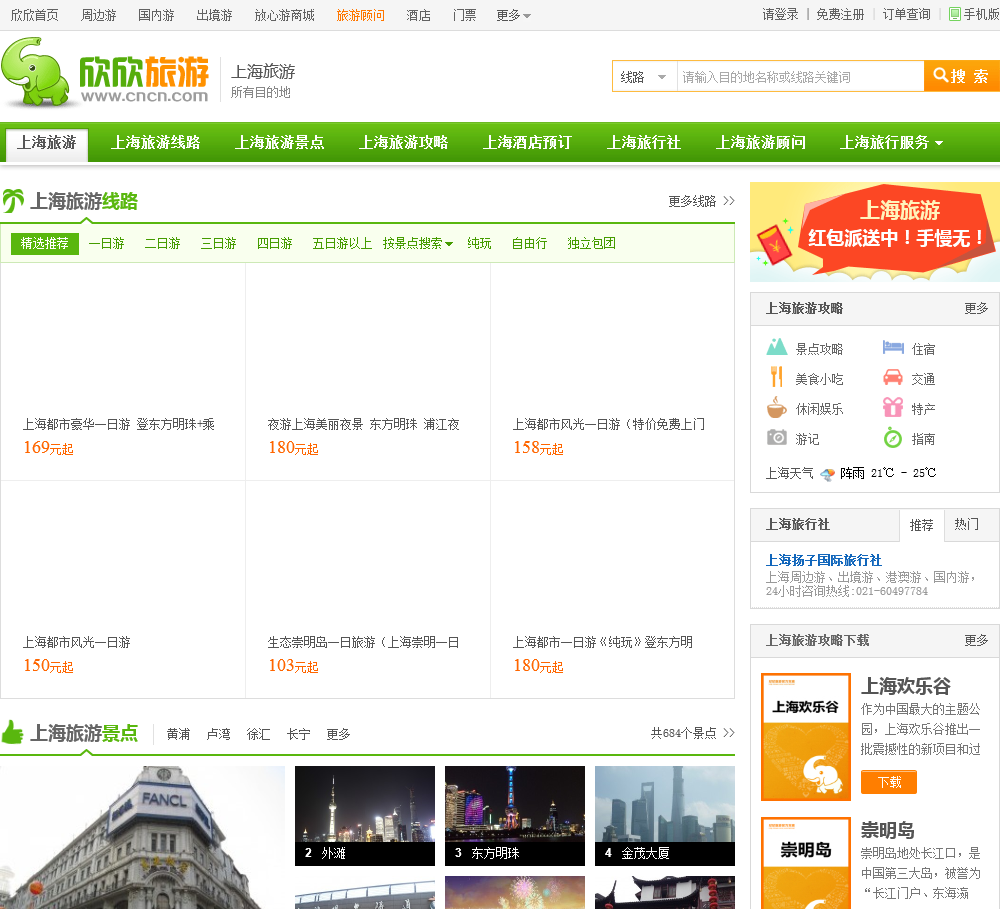Open the 上海旅游线路 nav item
This screenshot has height=909, width=1000.
tap(156, 142)
